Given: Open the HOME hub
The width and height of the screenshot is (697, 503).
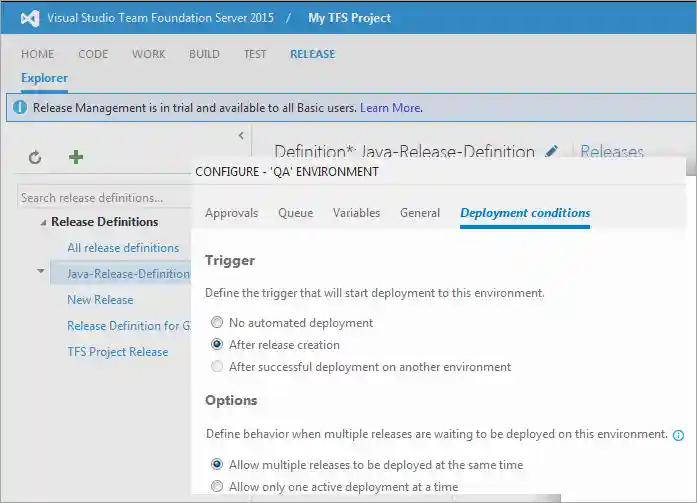Looking at the screenshot, I should 37,54.
